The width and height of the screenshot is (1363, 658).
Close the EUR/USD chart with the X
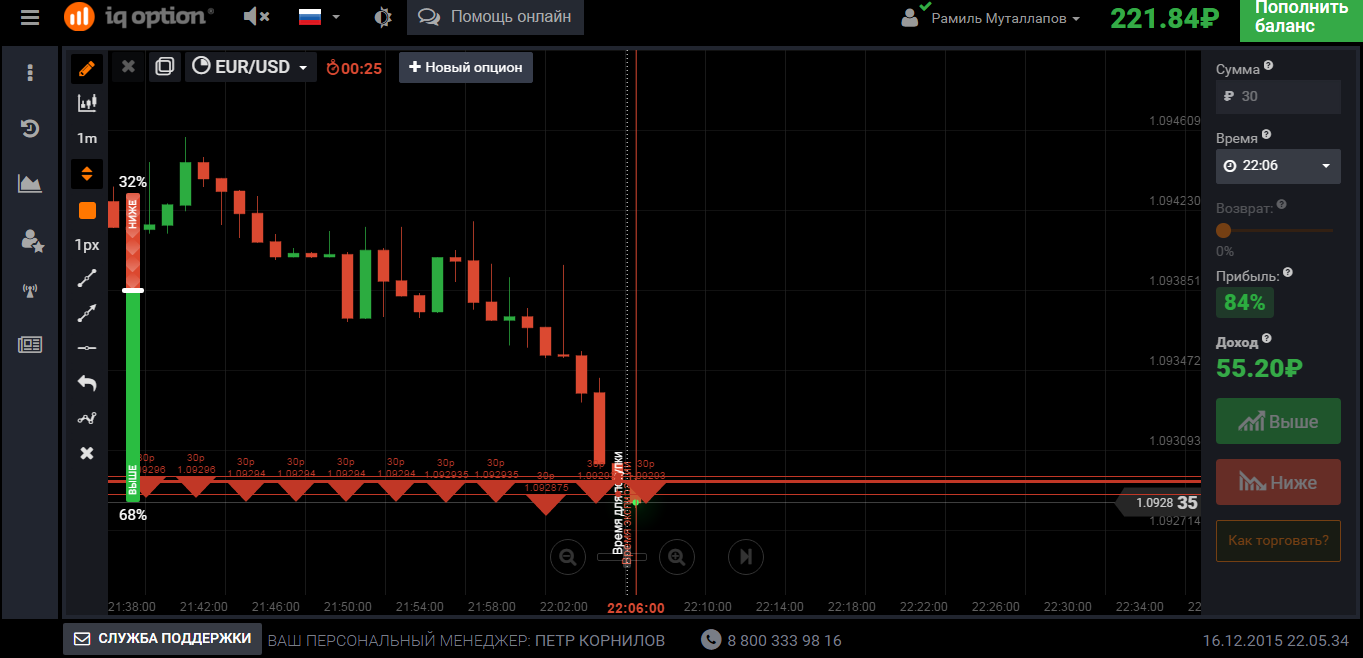(128, 67)
